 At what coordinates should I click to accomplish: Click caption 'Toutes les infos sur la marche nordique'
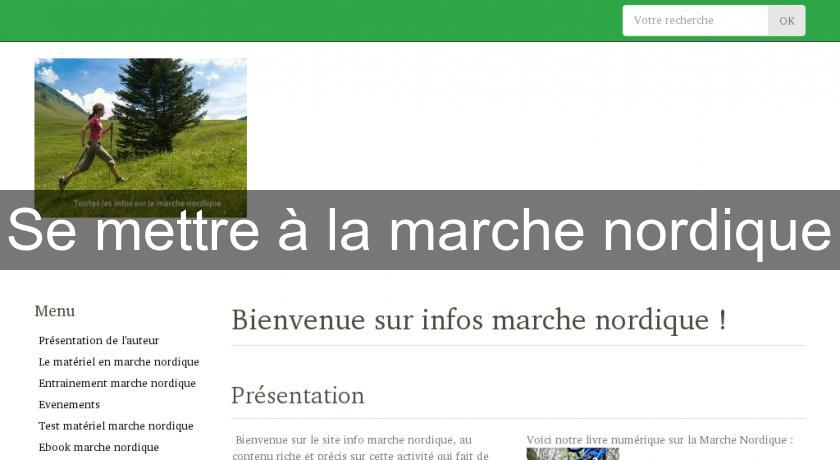pos(147,203)
